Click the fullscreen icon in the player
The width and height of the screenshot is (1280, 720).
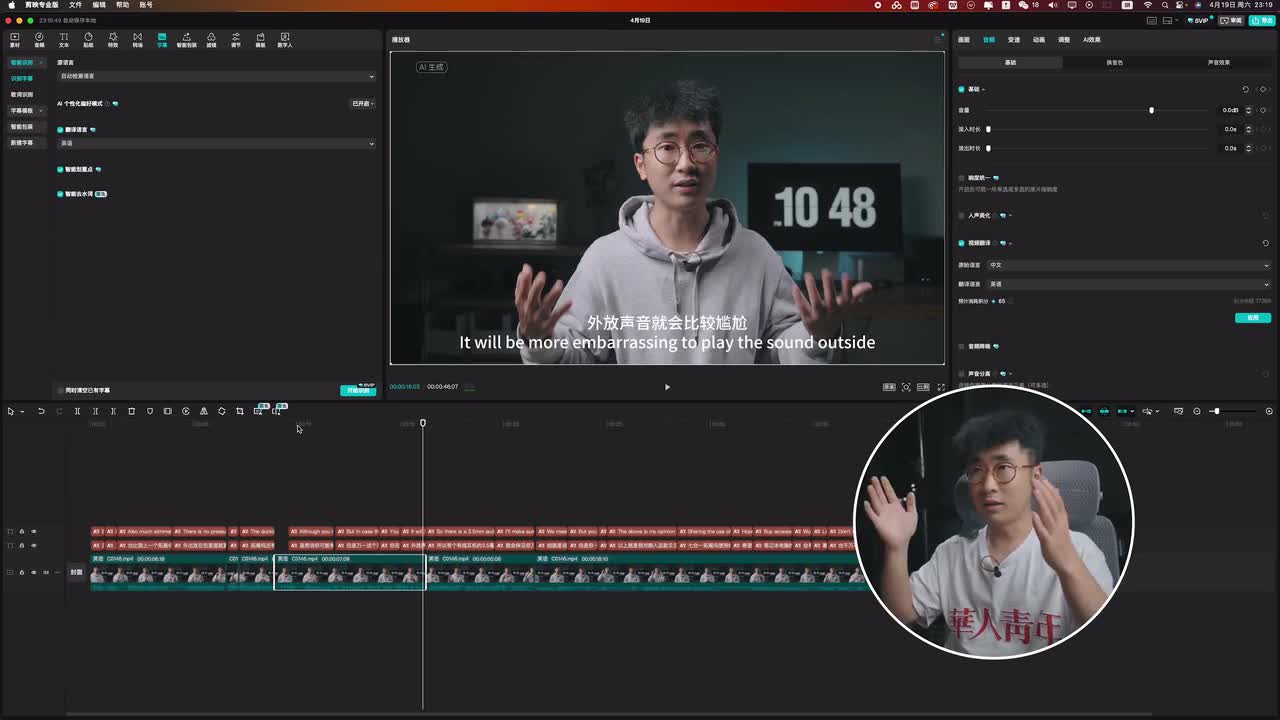pyautogui.click(x=940, y=387)
